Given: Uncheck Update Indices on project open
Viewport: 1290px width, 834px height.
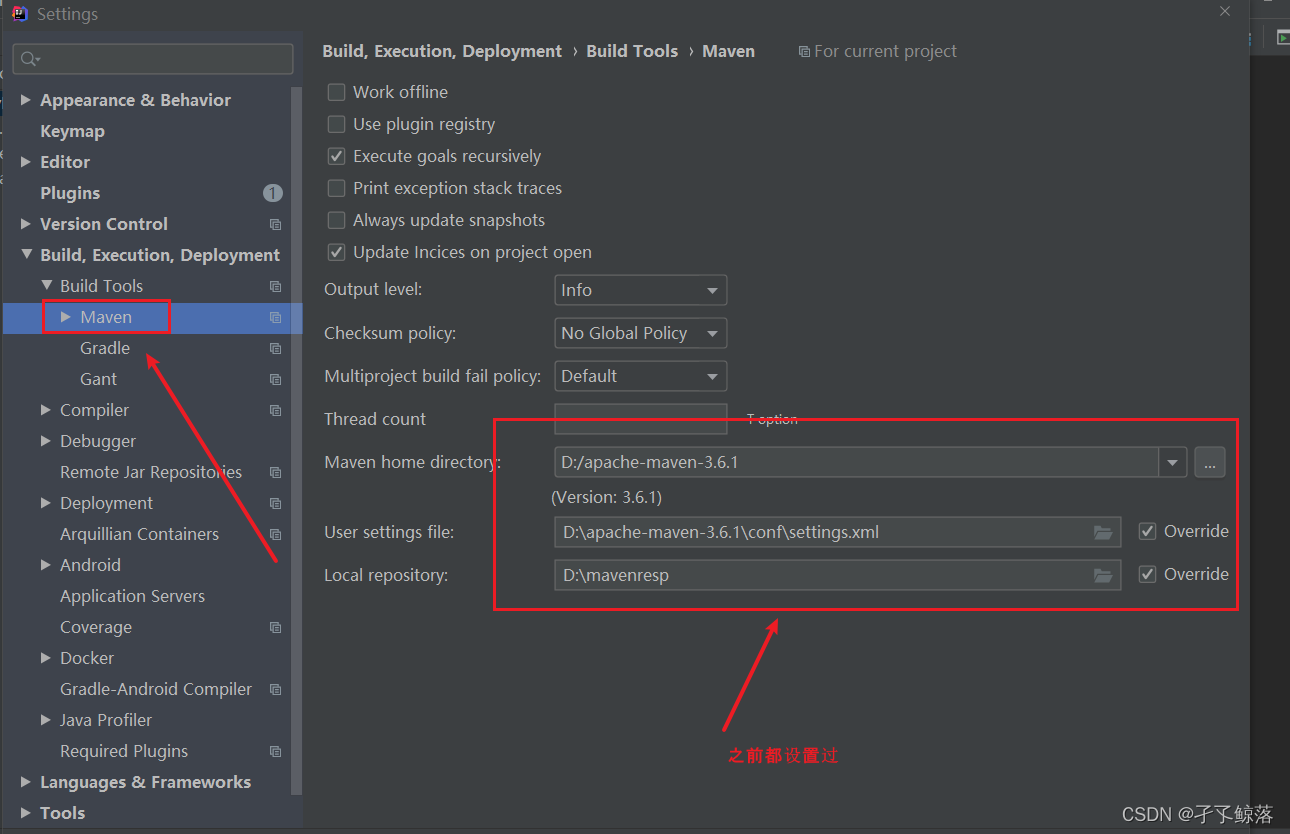Looking at the screenshot, I should point(337,252).
